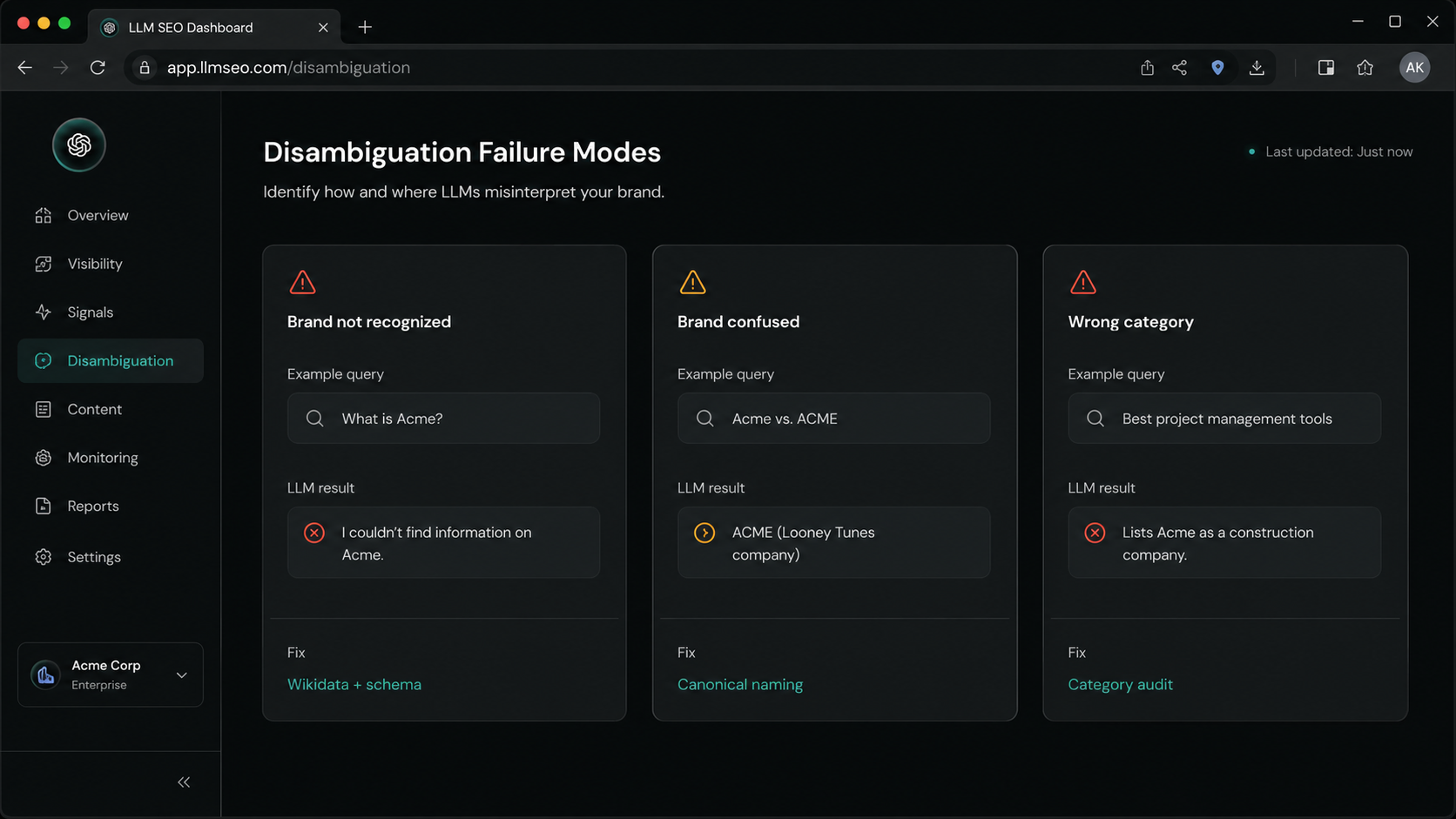Open the Signals page

(110, 312)
